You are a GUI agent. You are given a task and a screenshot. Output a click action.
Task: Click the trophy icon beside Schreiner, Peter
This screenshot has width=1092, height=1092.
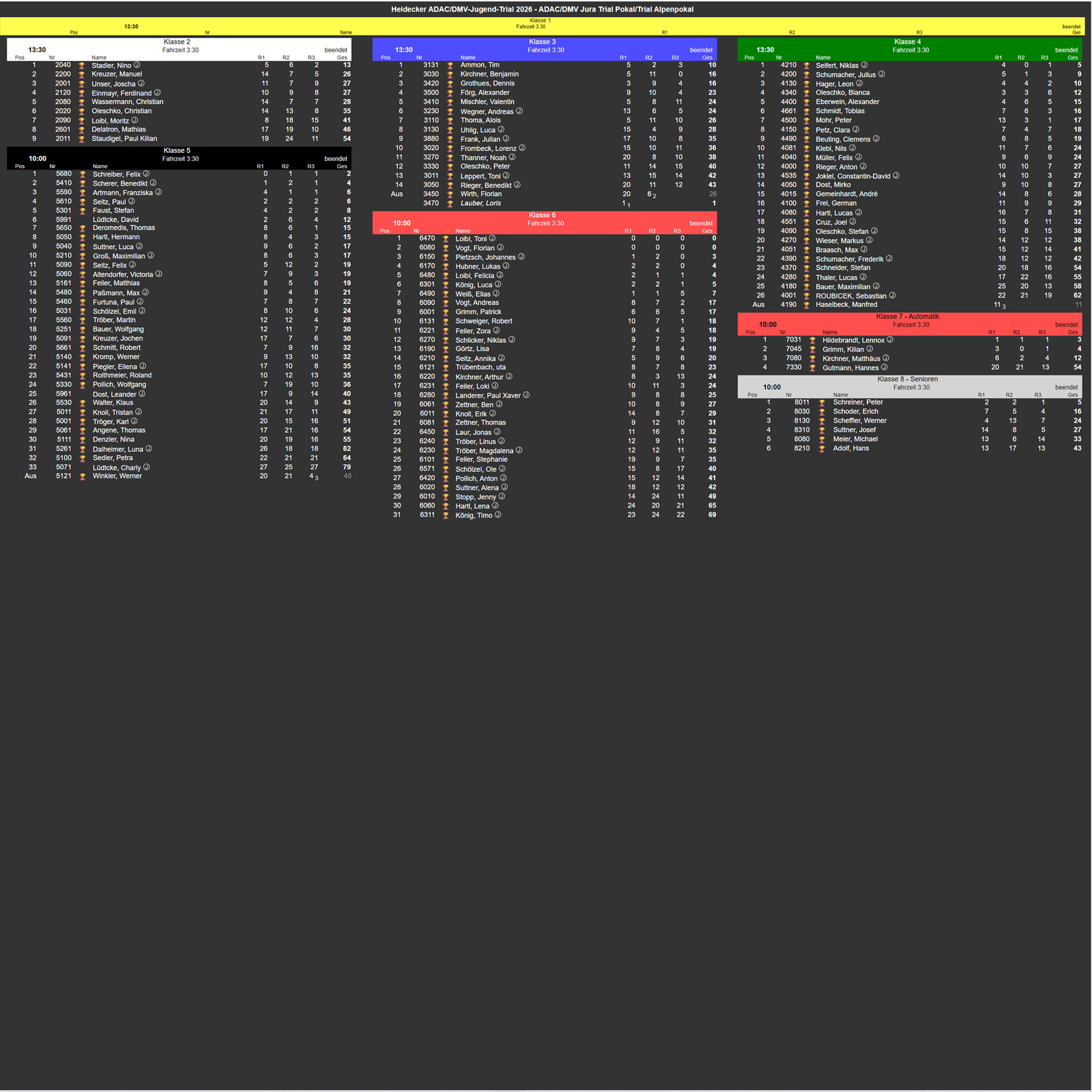(822, 403)
